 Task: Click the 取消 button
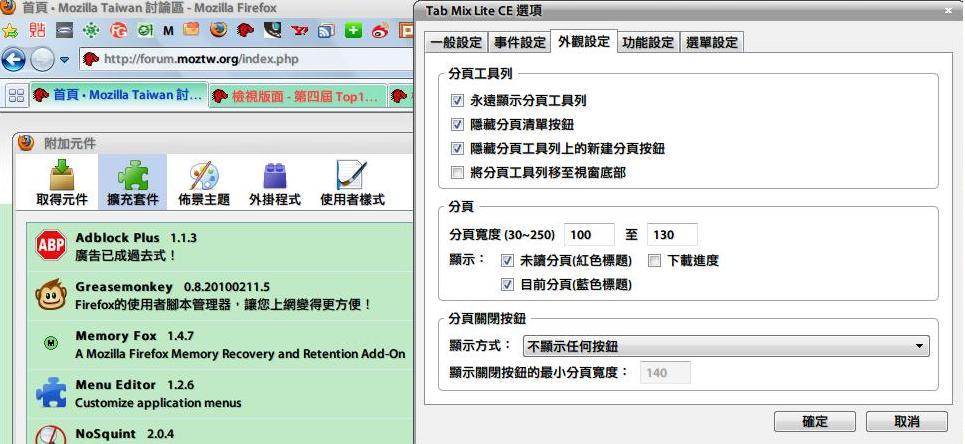click(906, 422)
